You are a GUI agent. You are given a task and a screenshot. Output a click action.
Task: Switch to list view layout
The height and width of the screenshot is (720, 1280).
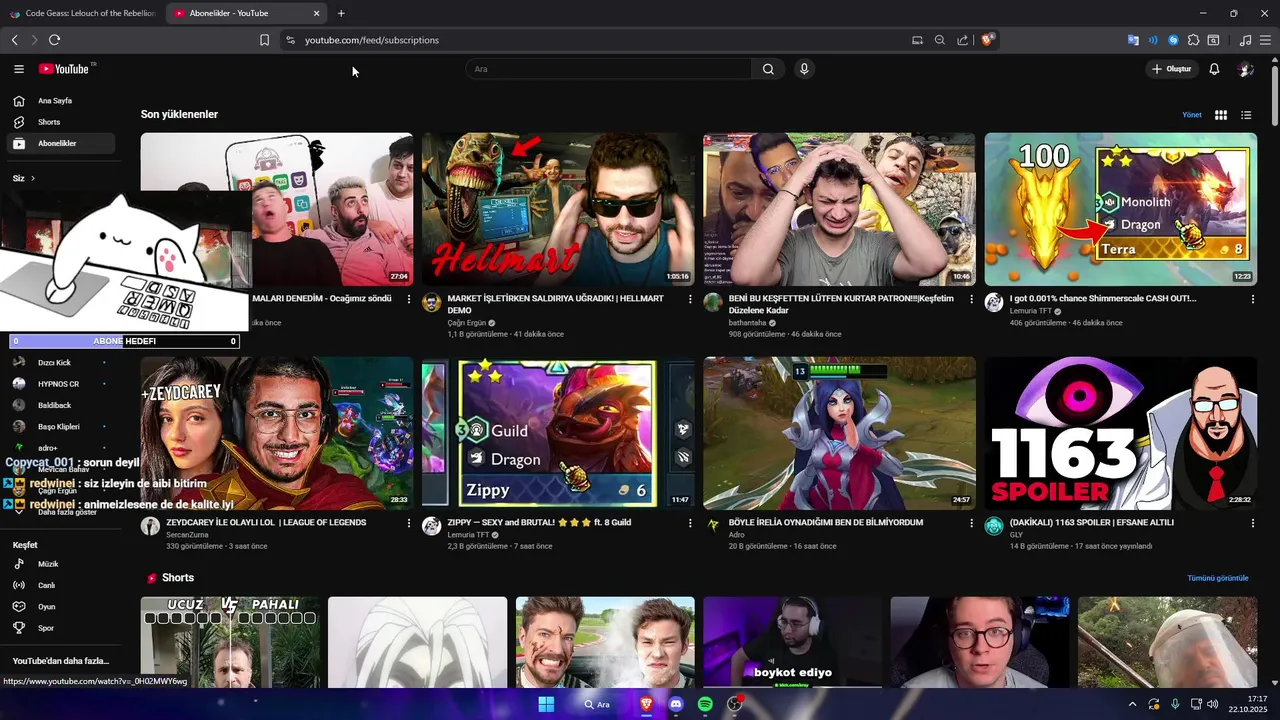pyautogui.click(x=1246, y=115)
